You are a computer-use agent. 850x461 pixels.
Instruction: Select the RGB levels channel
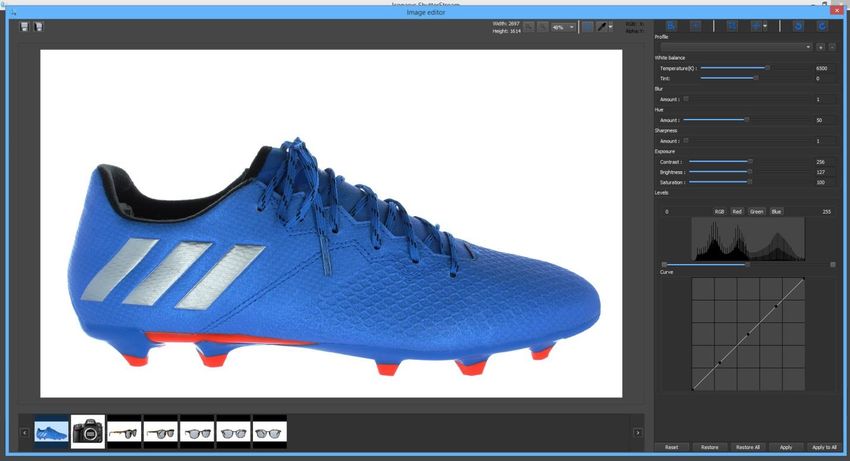pyautogui.click(x=719, y=212)
